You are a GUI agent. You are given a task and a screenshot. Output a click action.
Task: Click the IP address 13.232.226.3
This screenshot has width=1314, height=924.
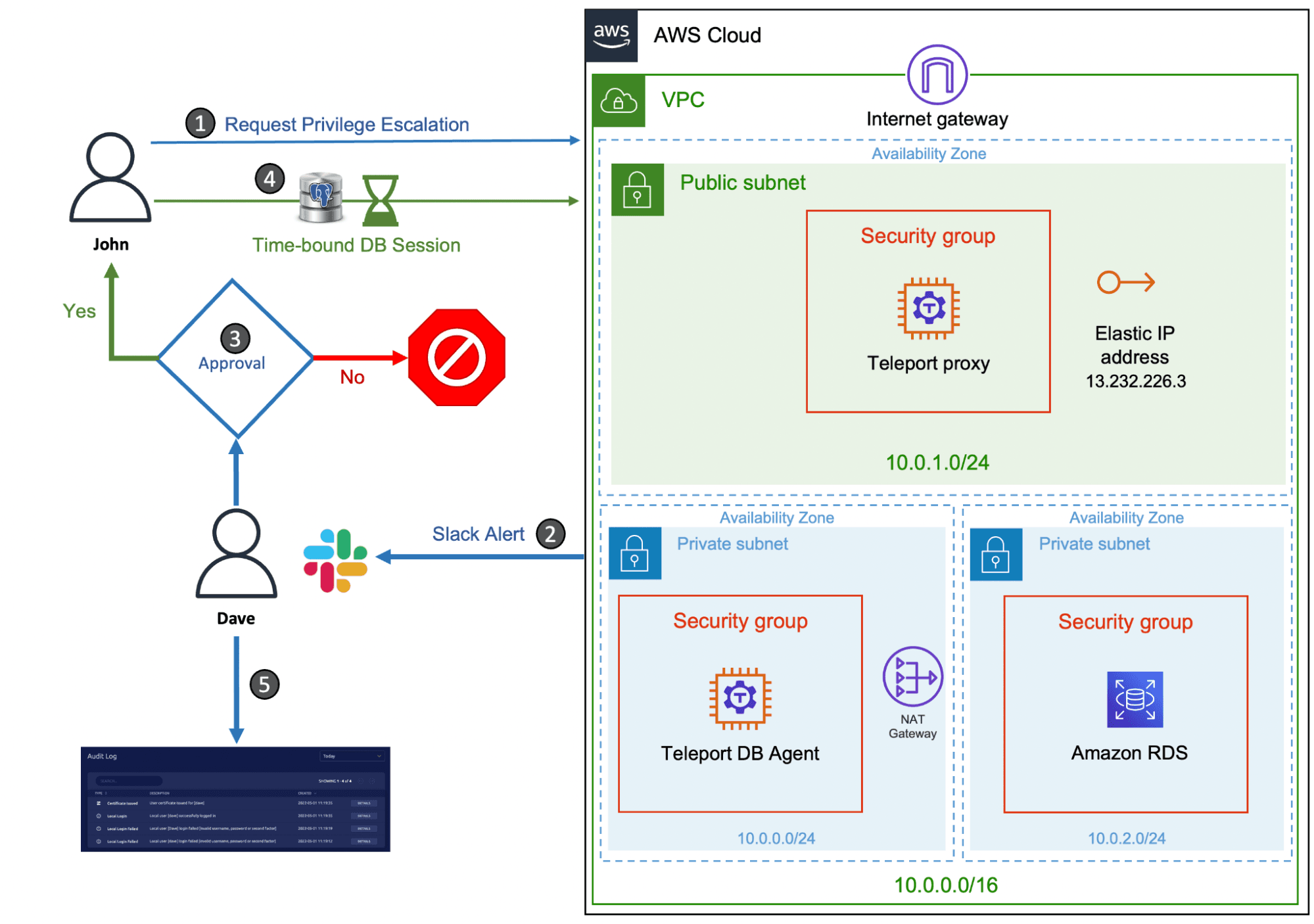pyautogui.click(x=1135, y=381)
